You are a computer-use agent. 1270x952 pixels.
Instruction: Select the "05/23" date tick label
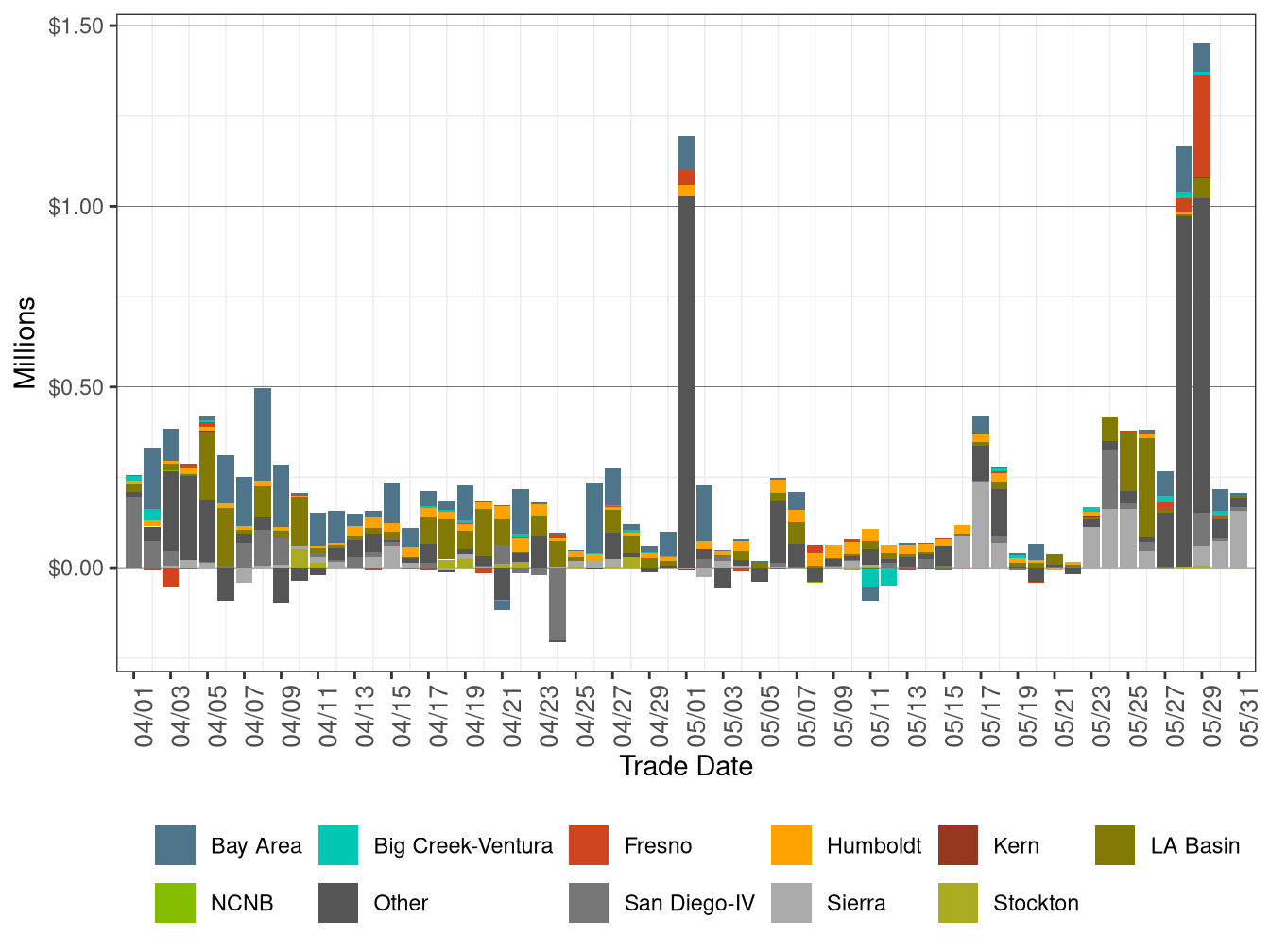click(1103, 715)
